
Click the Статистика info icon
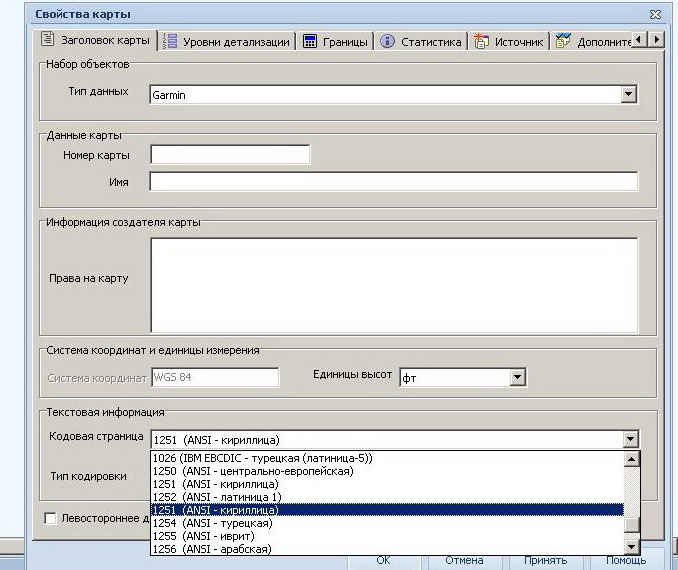(388, 41)
